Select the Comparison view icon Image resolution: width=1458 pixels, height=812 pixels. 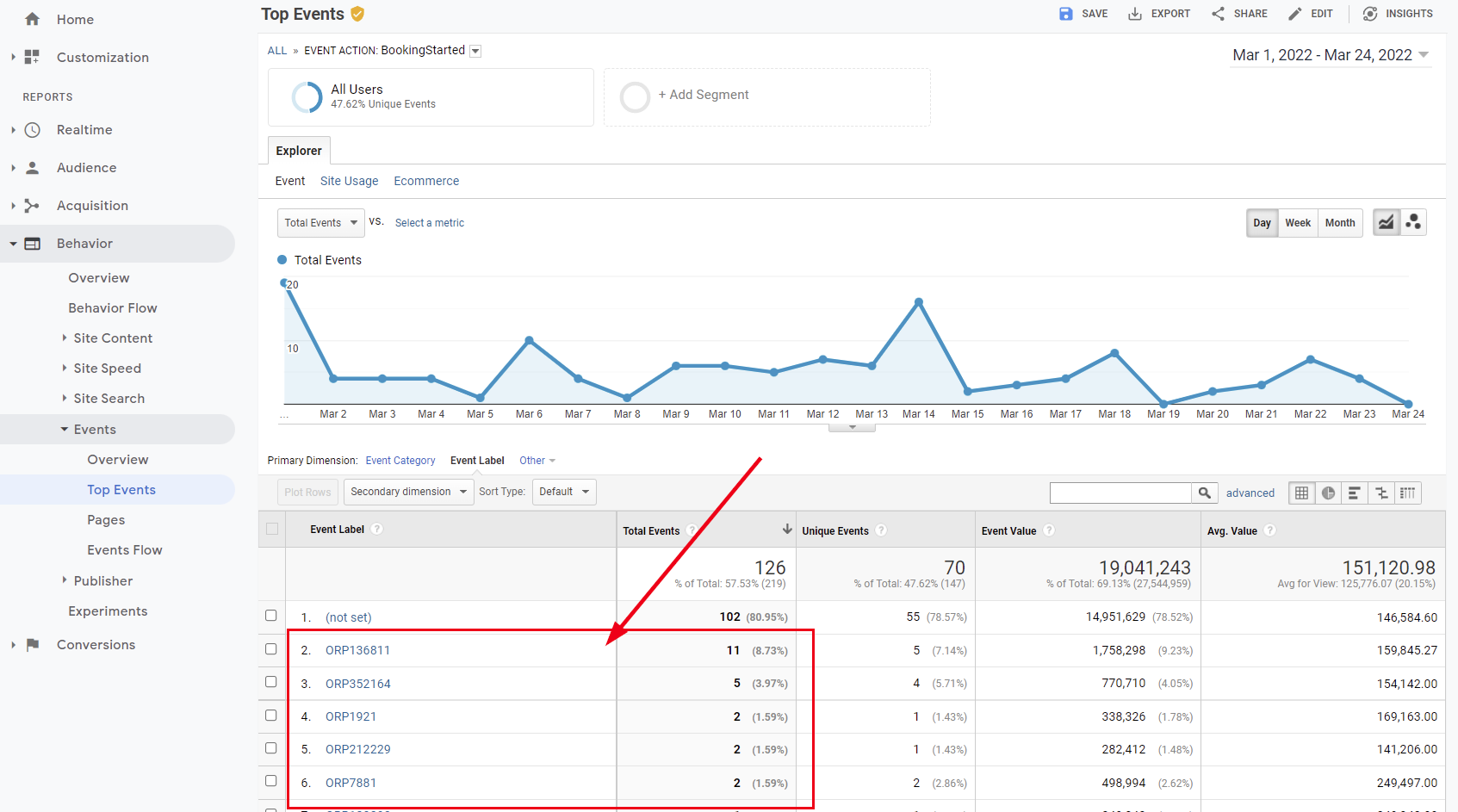(x=1381, y=493)
